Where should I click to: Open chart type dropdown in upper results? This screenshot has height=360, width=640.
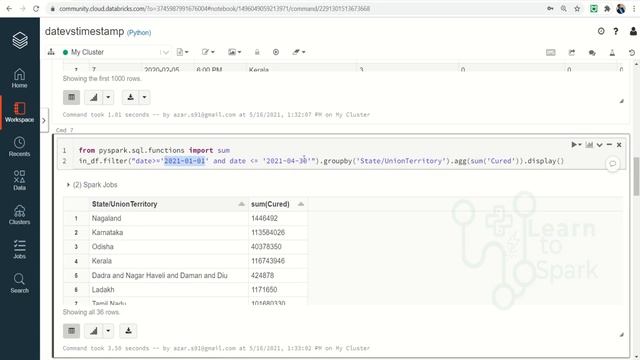108,97
